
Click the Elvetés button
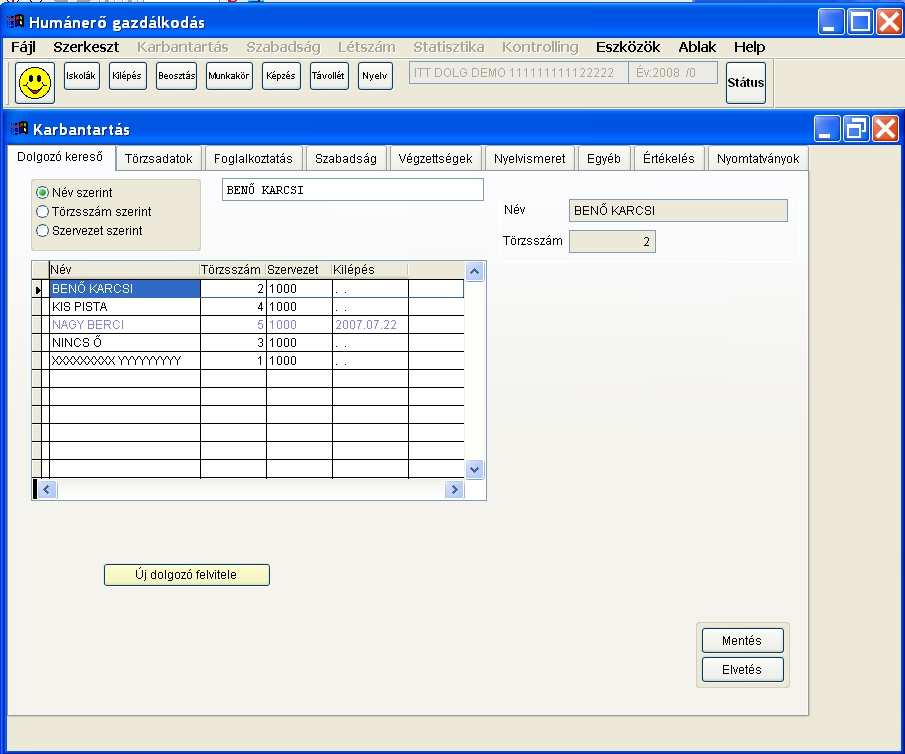742,669
